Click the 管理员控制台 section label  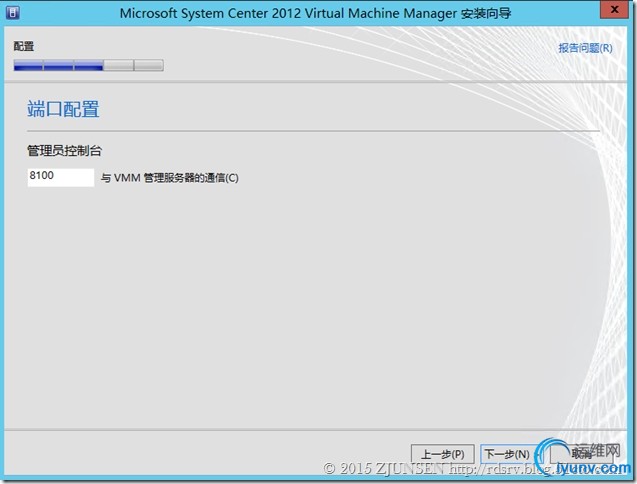click(x=64, y=151)
